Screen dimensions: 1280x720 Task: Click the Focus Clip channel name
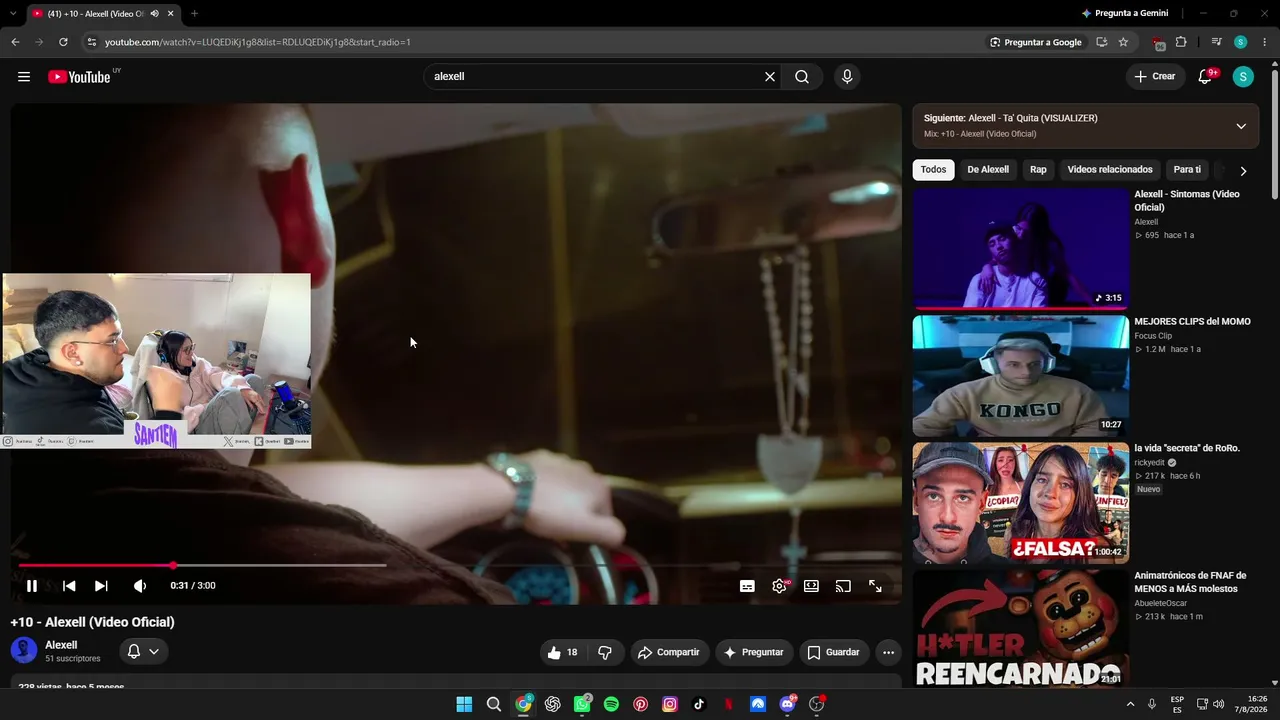point(1153,336)
